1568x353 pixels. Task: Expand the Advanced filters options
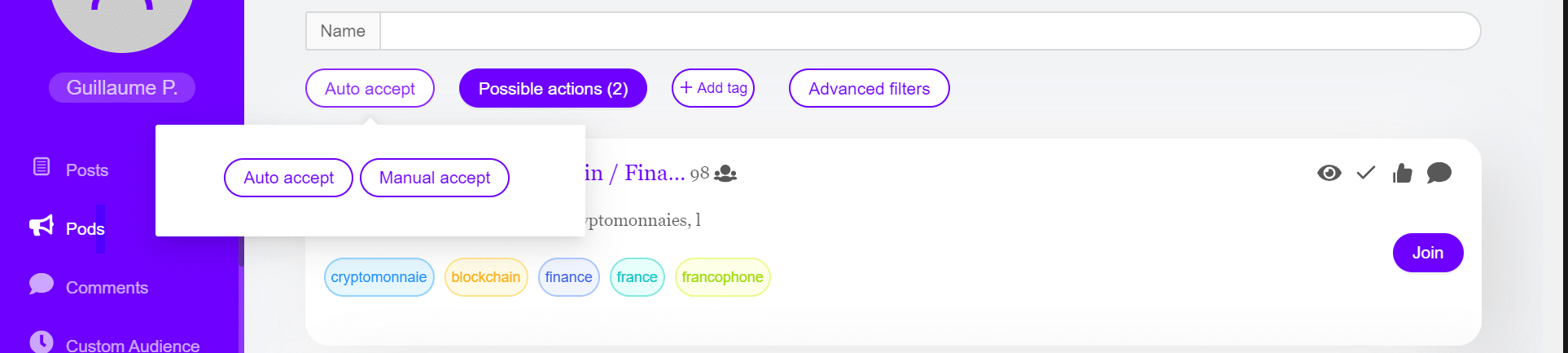coord(869,88)
